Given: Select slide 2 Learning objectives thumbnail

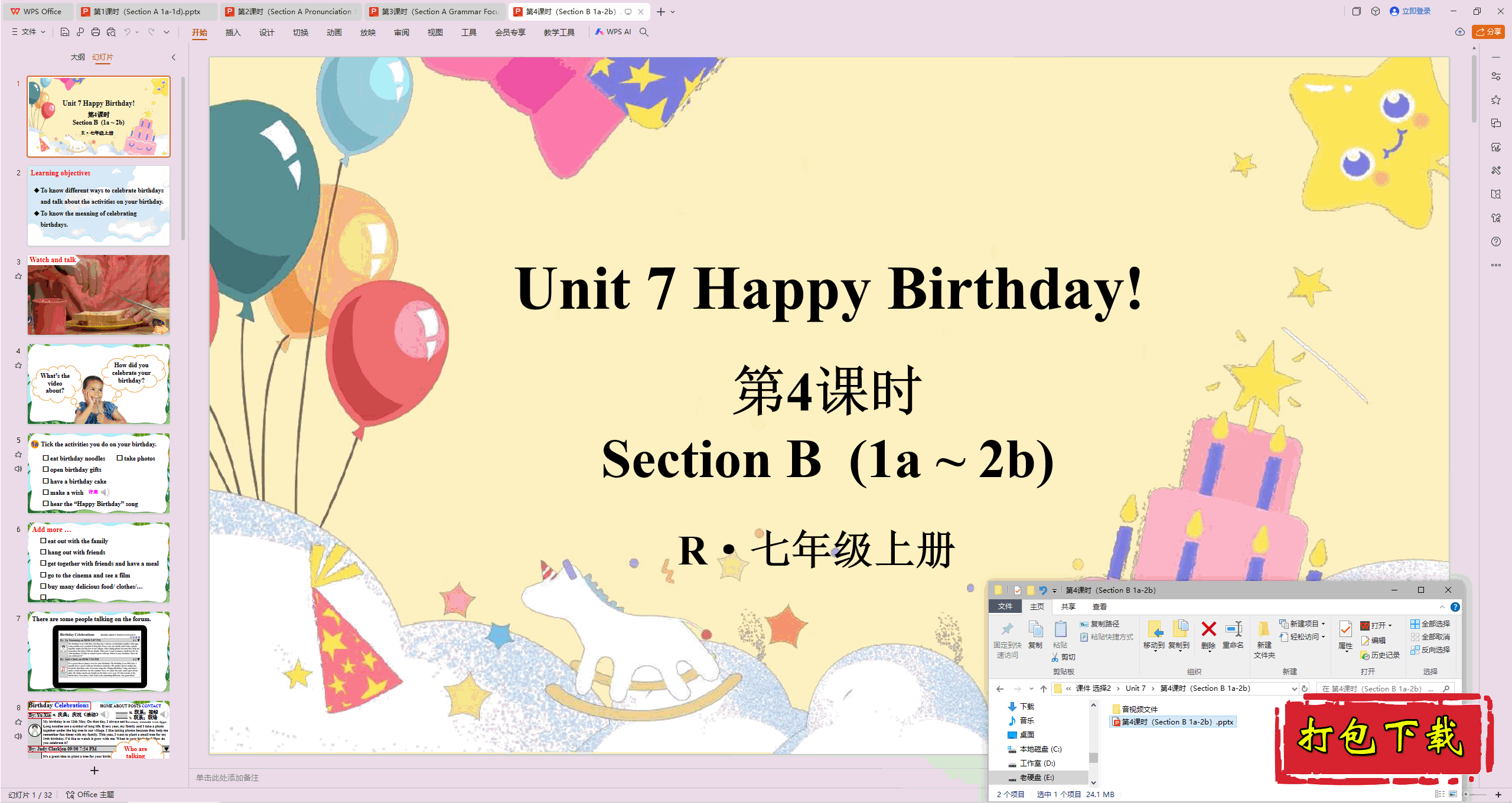Looking at the screenshot, I should point(99,205).
